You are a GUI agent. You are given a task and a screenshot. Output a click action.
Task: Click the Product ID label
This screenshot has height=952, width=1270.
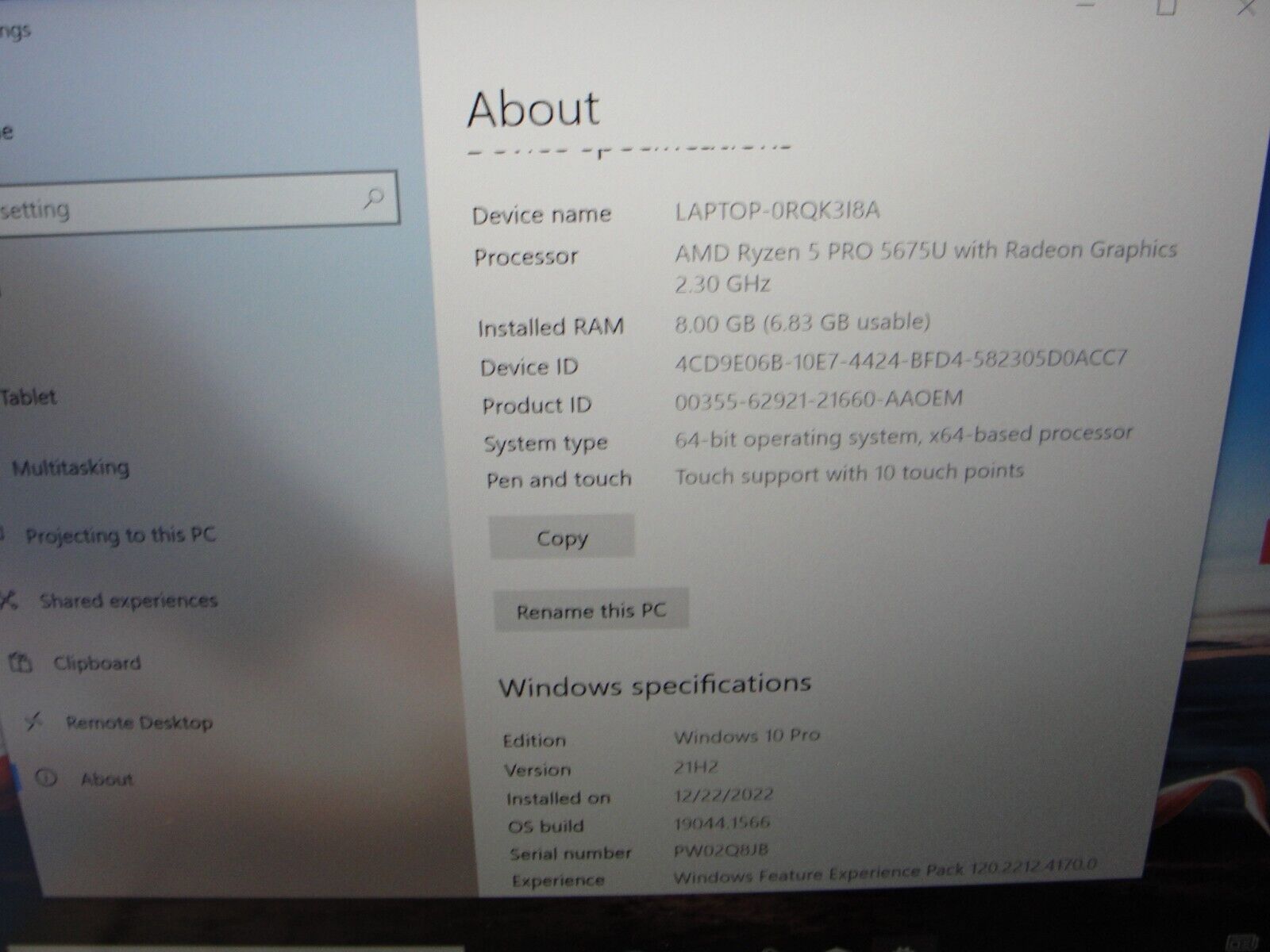click(x=537, y=405)
